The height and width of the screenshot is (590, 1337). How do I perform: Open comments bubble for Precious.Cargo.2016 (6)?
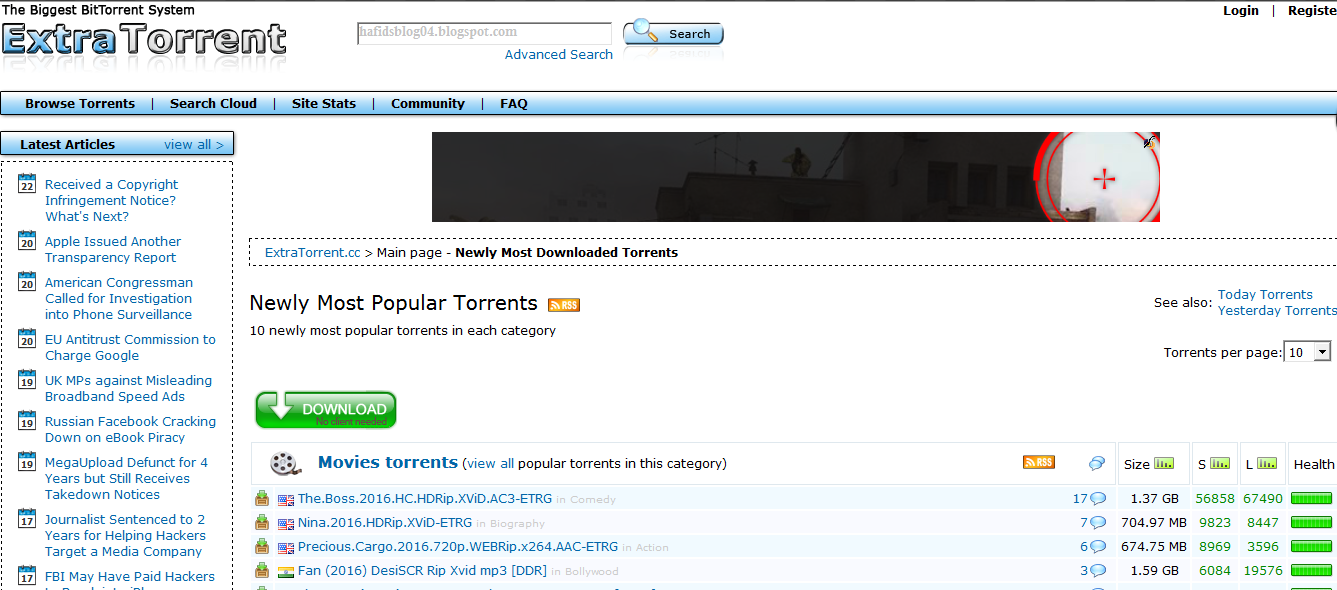tap(1098, 546)
